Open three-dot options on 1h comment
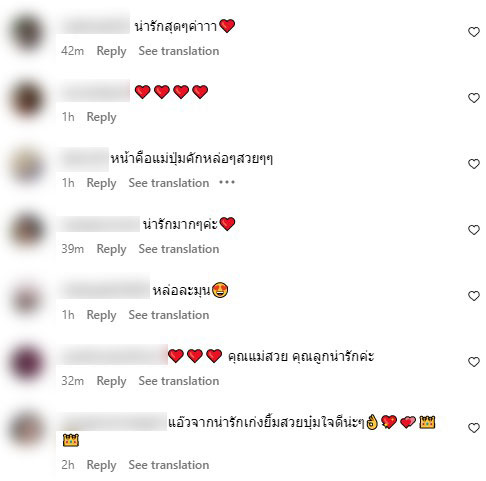 click(227, 182)
